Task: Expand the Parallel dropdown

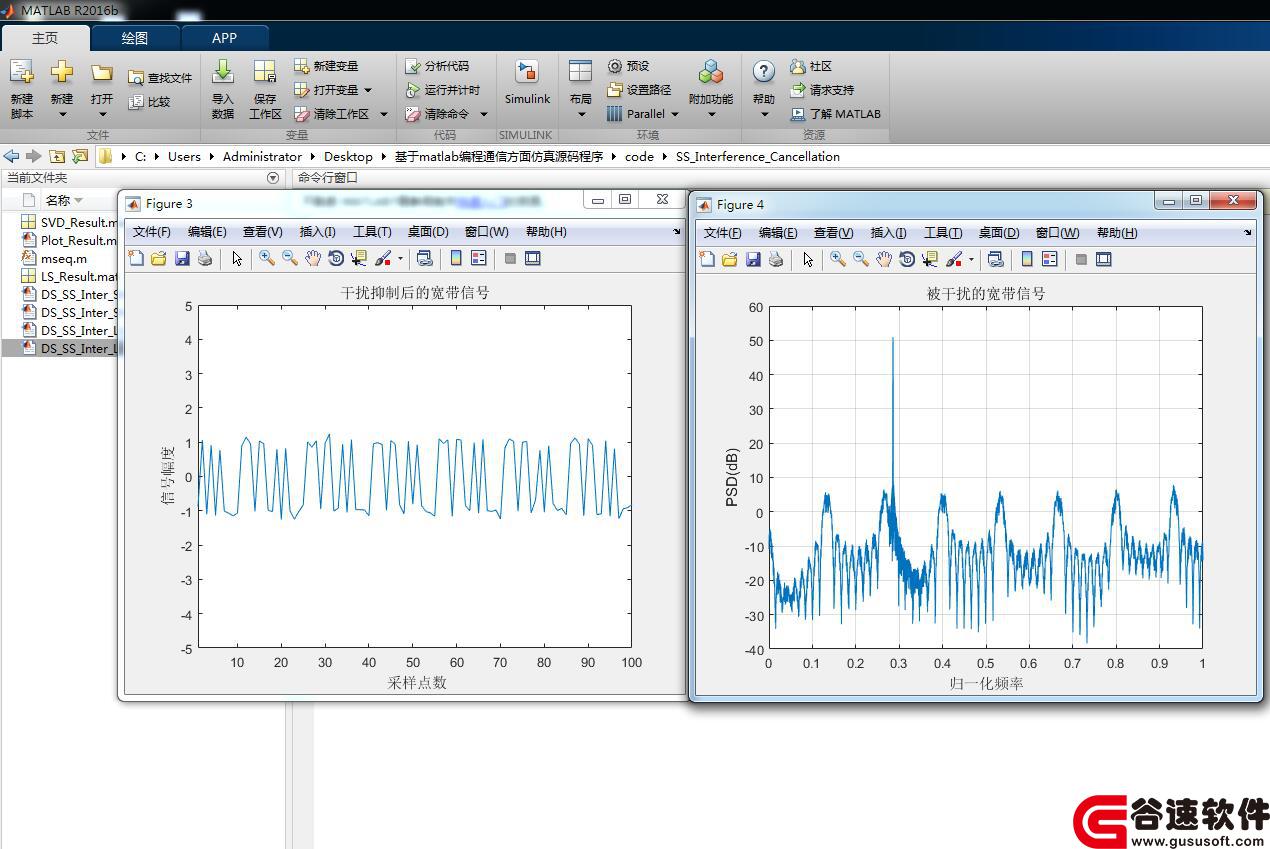Action: 675,114
